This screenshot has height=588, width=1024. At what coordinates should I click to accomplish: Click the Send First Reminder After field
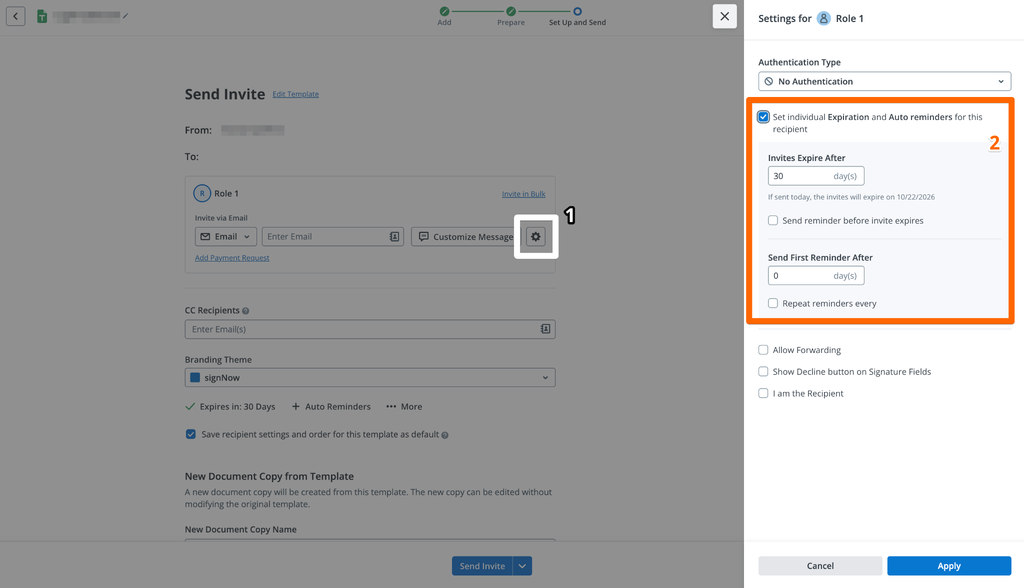[x=816, y=276]
